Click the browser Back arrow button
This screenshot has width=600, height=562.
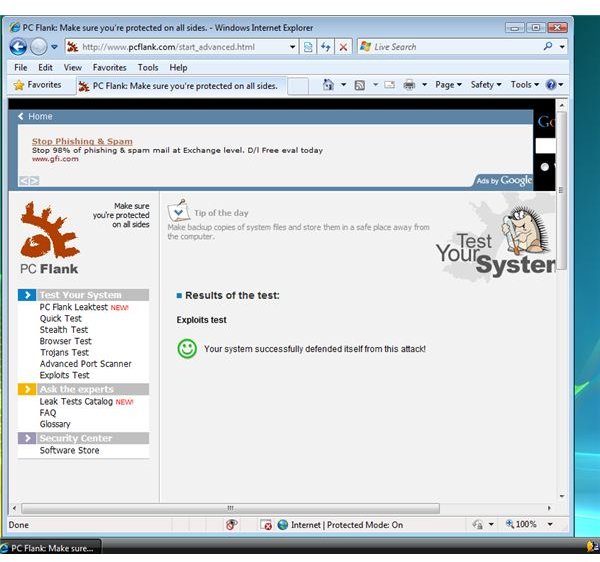click(x=18, y=47)
